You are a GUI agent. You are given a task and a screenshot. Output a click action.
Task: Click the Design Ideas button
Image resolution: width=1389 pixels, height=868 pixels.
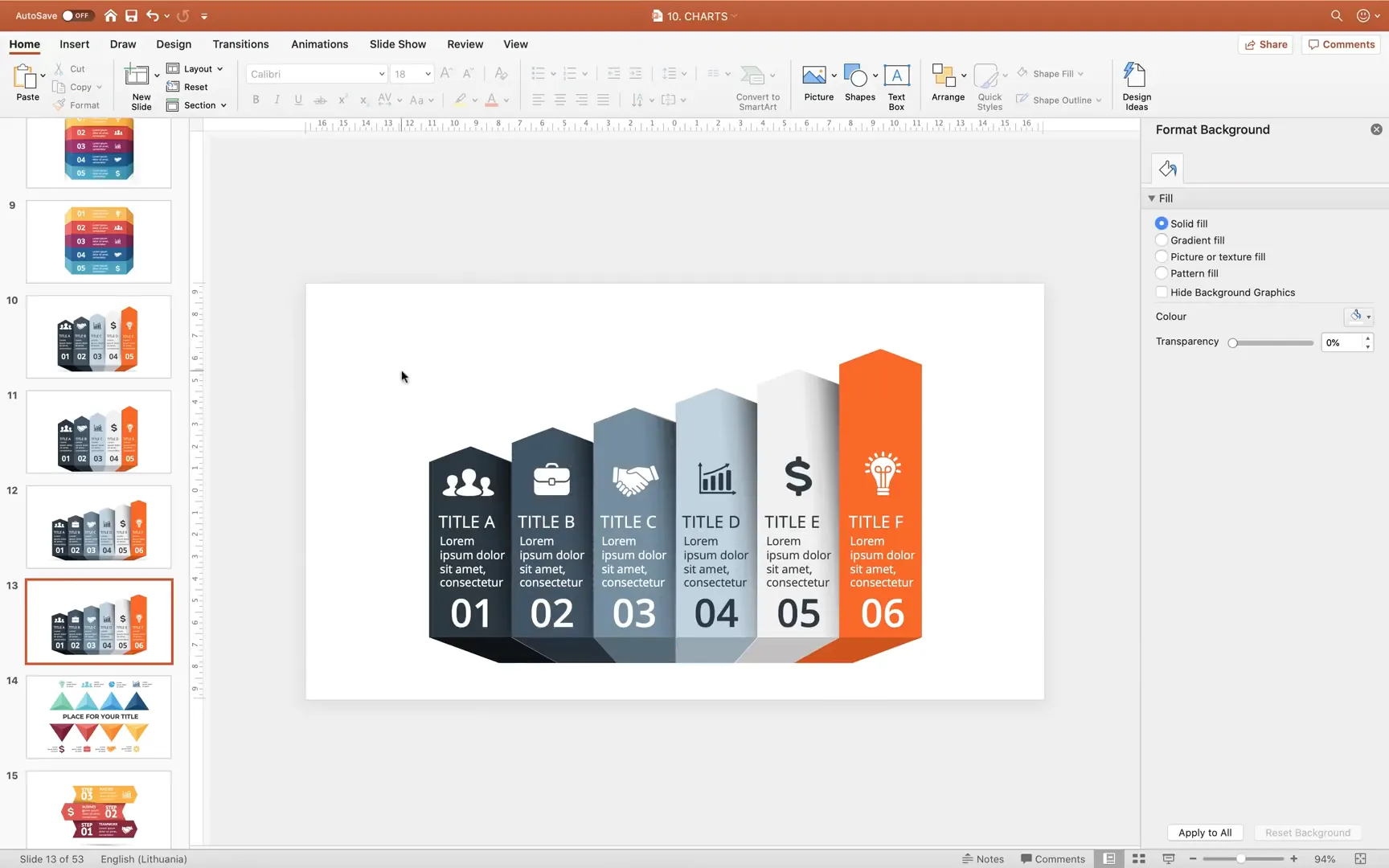[x=1135, y=84]
